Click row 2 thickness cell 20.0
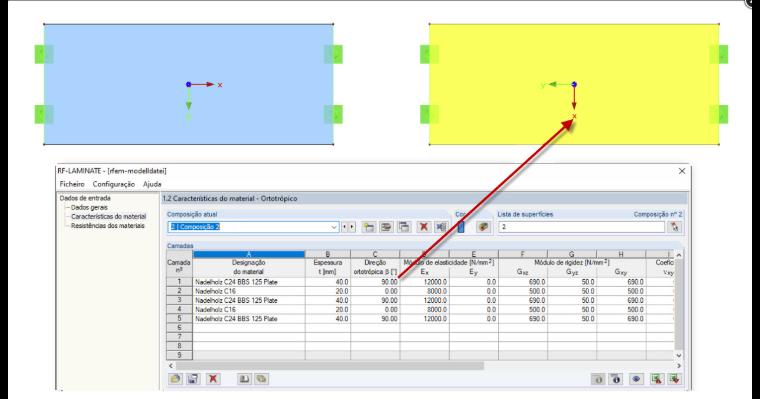760x399 pixels. pos(328,291)
